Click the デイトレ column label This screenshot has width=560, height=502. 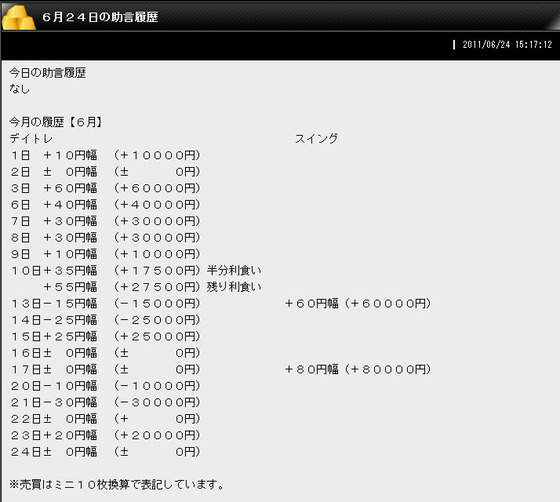coord(31,139)
